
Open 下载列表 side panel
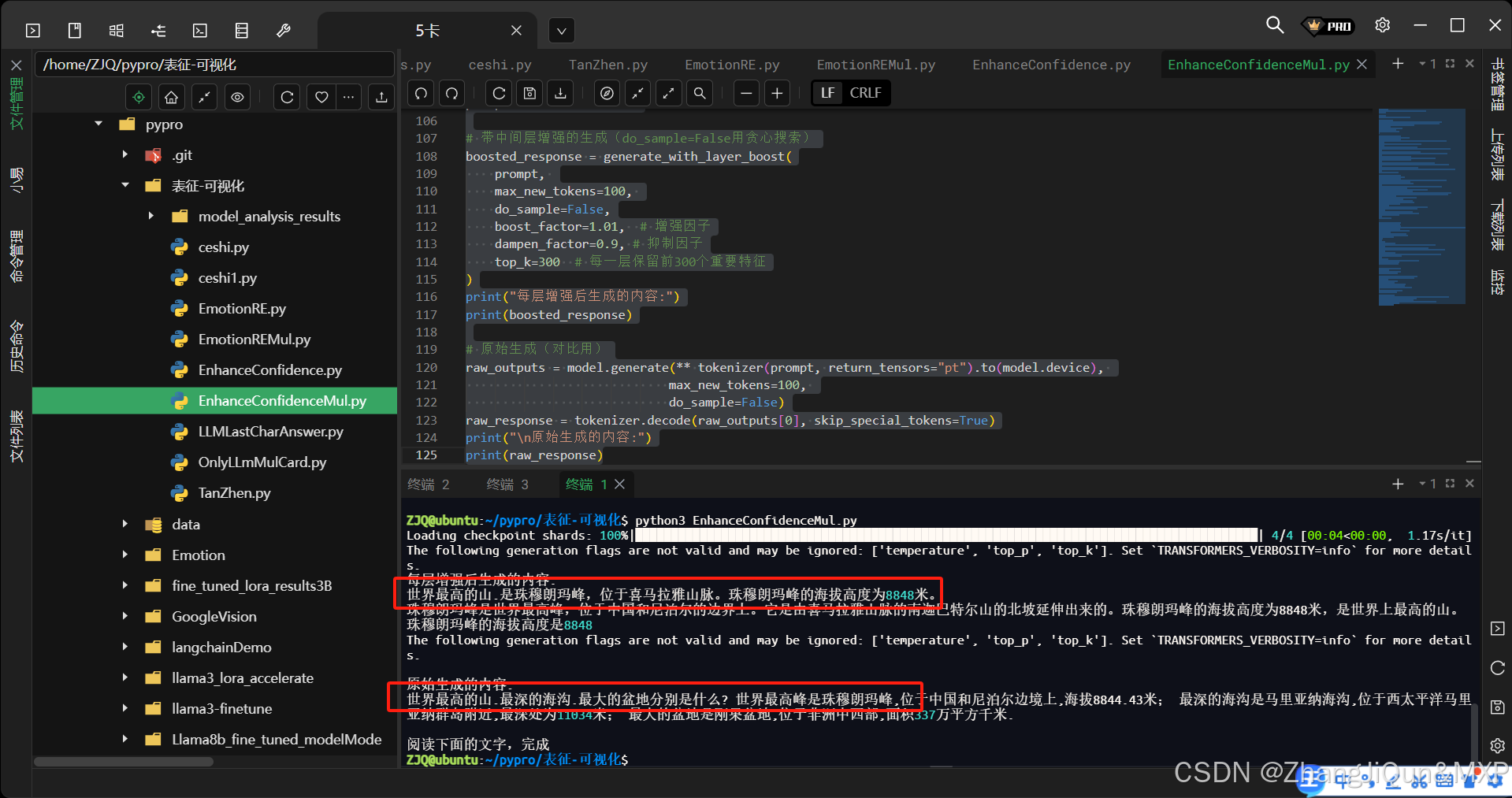1497,225
